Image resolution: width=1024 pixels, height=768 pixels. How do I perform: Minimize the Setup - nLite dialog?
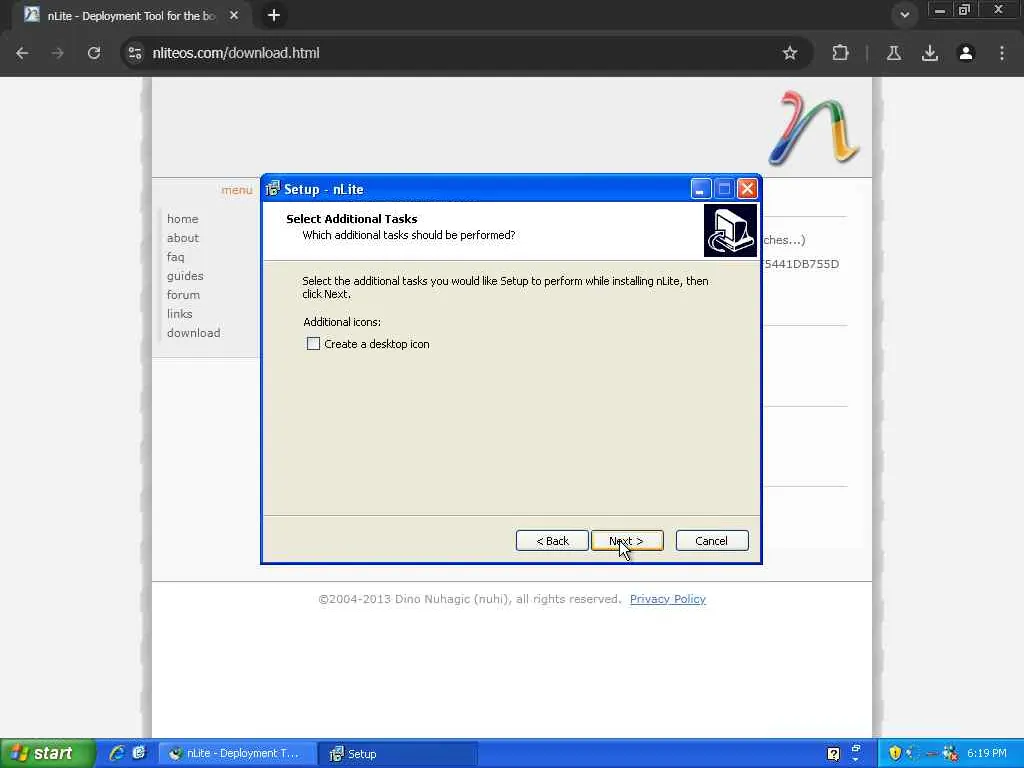(x=700, y=189)
